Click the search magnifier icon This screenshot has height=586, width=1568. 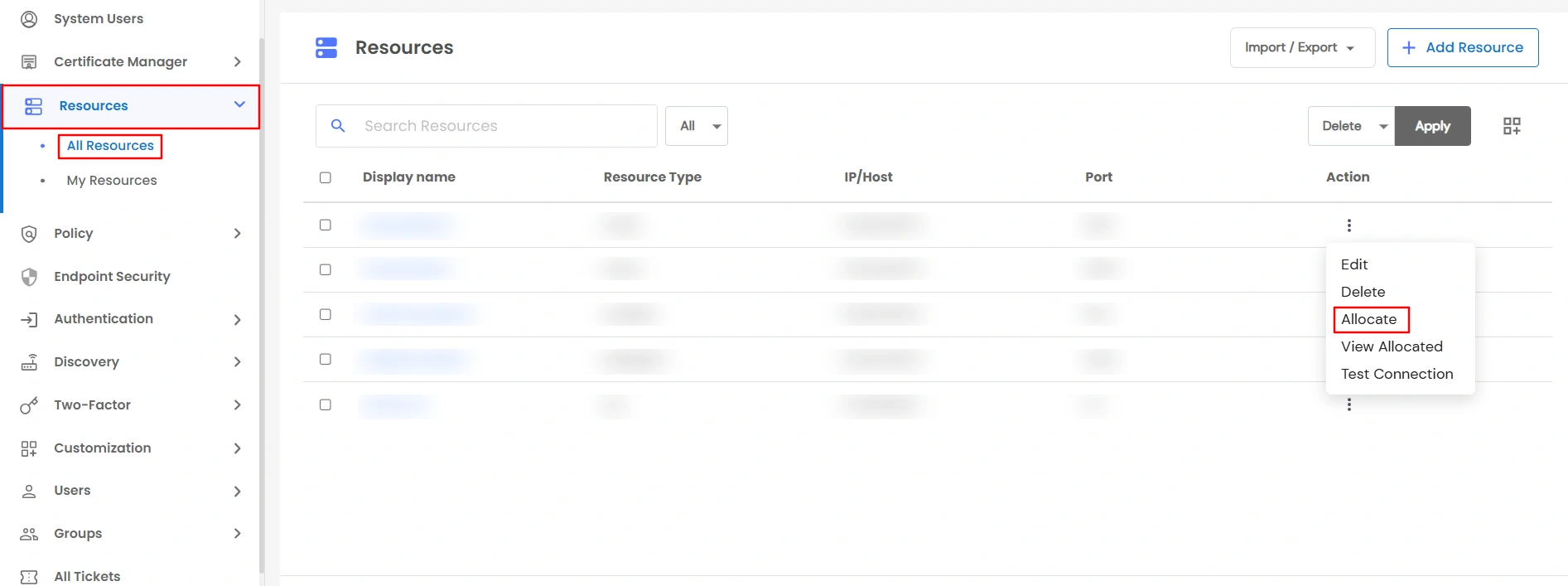338,126
